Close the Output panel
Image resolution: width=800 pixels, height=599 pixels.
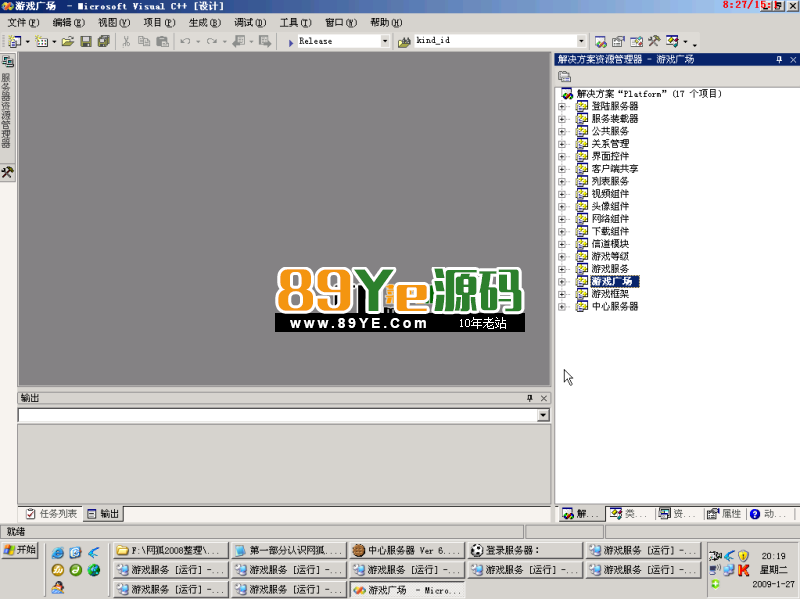point(544,398)
